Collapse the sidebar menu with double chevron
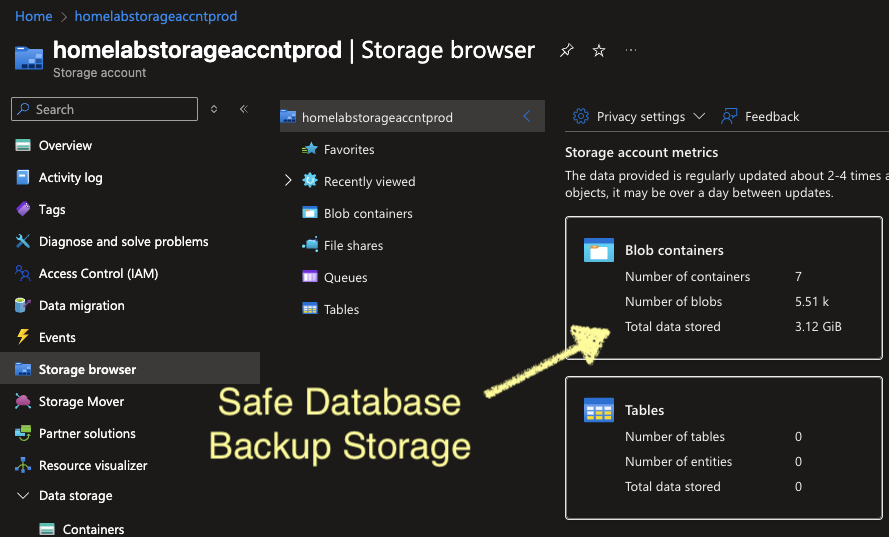 [x=244, y=109]
